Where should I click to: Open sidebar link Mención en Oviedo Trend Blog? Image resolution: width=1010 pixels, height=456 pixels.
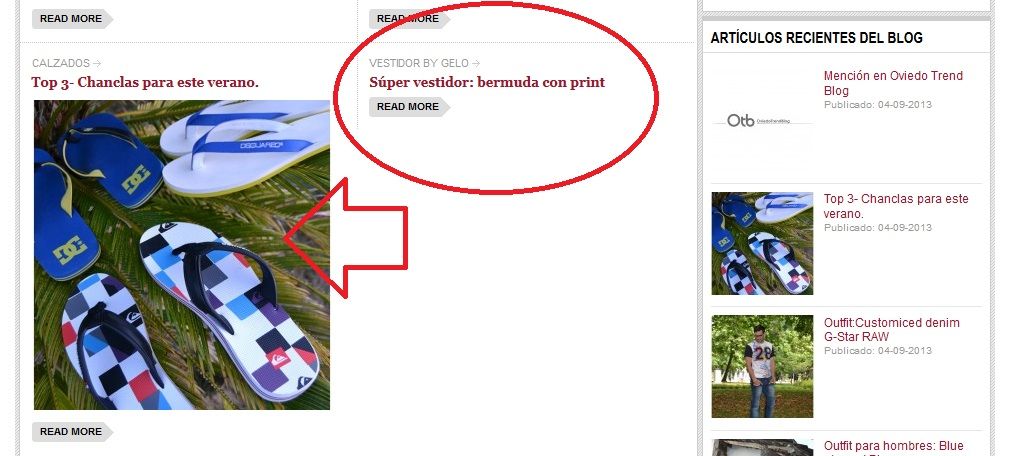coord(893,83)
